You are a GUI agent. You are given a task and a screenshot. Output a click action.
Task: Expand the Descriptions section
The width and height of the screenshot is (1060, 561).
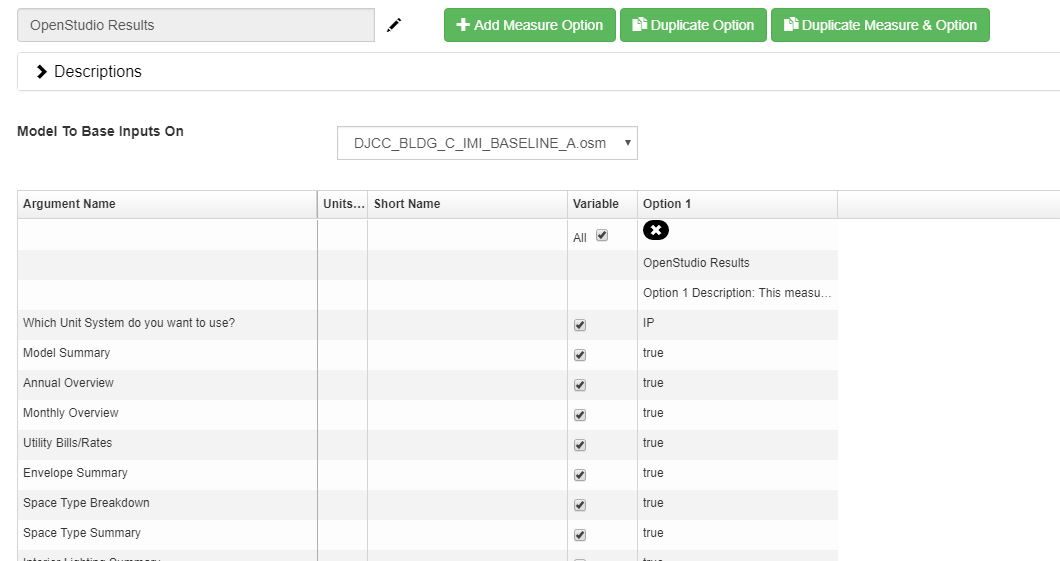pos(89,72)
